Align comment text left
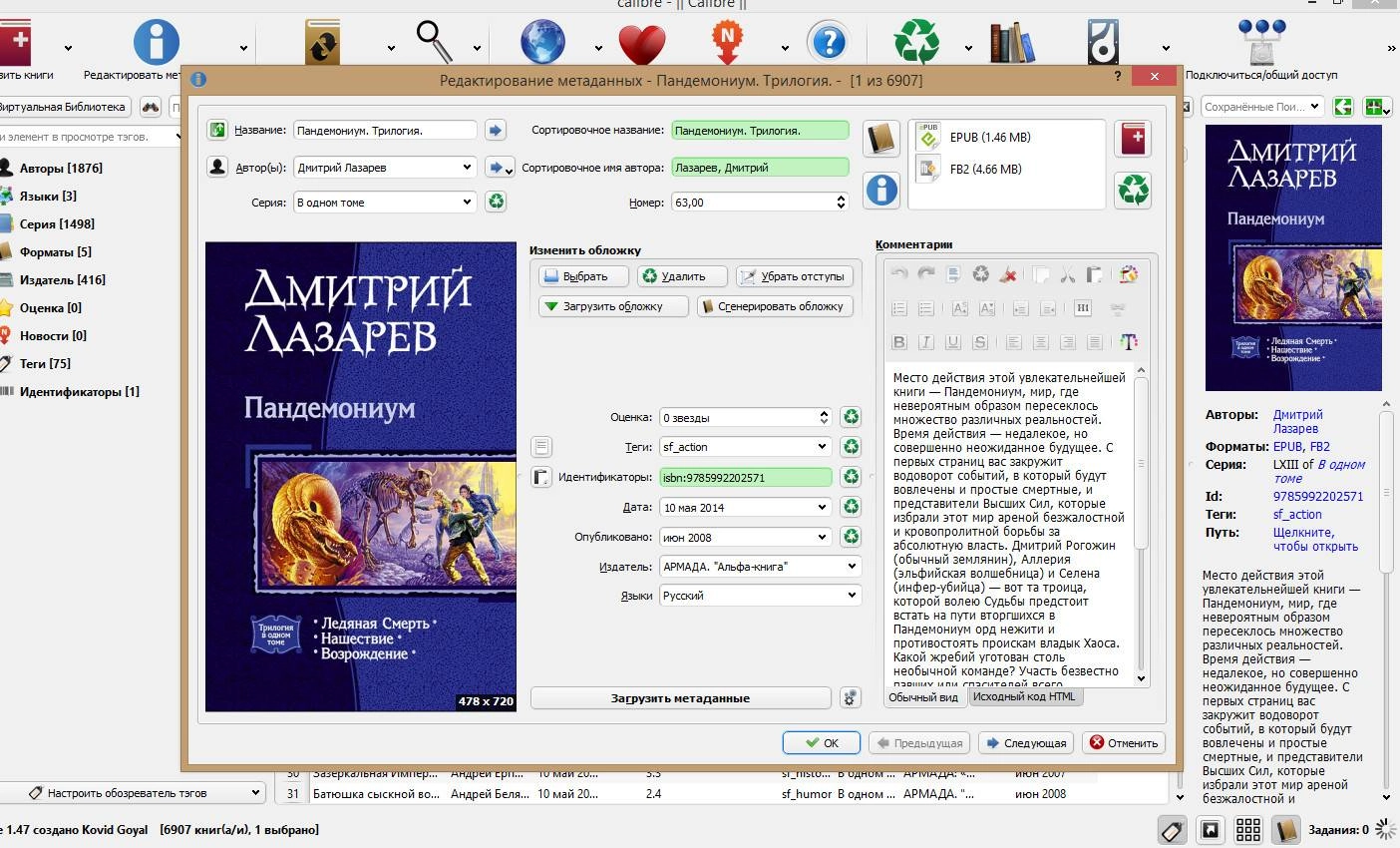The height and width of the screenshot is (848, 1400). click(1013, 342)
